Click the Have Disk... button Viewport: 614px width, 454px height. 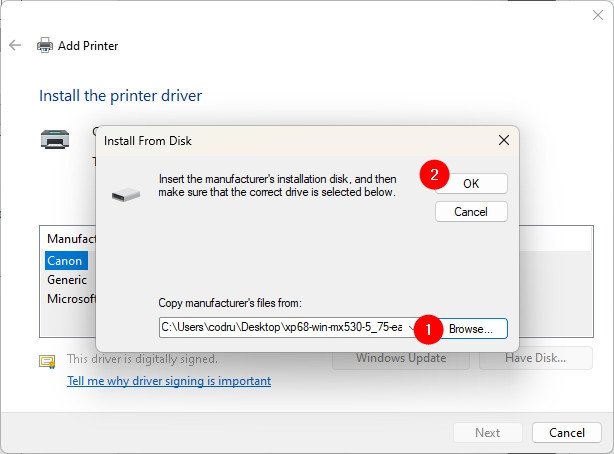(x=536, y=358)
